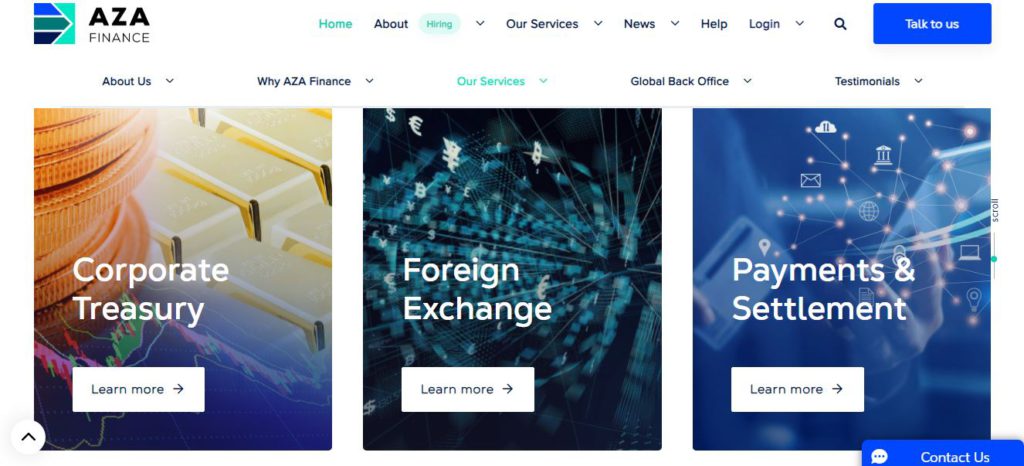Open the Foreign Exchange card image

click(512, 279)
